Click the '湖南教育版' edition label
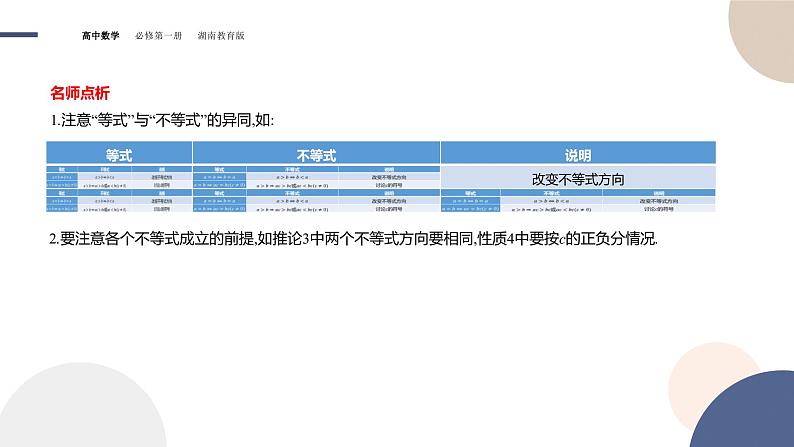Image resolution: width=794 pixels, height=447 pixels. tap(221, 35)
